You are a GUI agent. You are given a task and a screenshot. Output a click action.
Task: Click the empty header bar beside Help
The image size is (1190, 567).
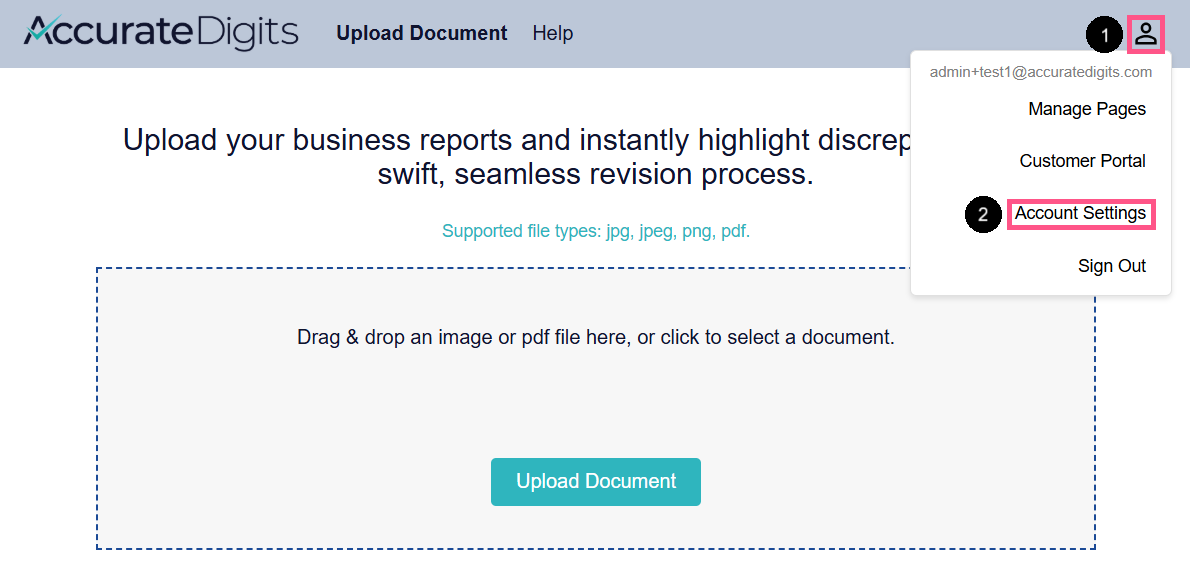click(827, 33)
